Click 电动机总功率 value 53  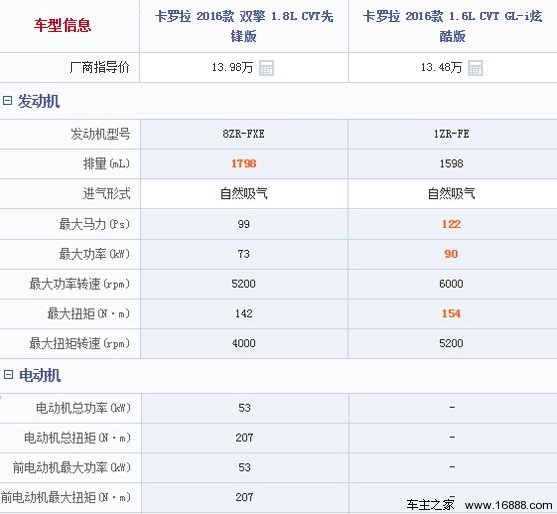(x=244, y=408)
